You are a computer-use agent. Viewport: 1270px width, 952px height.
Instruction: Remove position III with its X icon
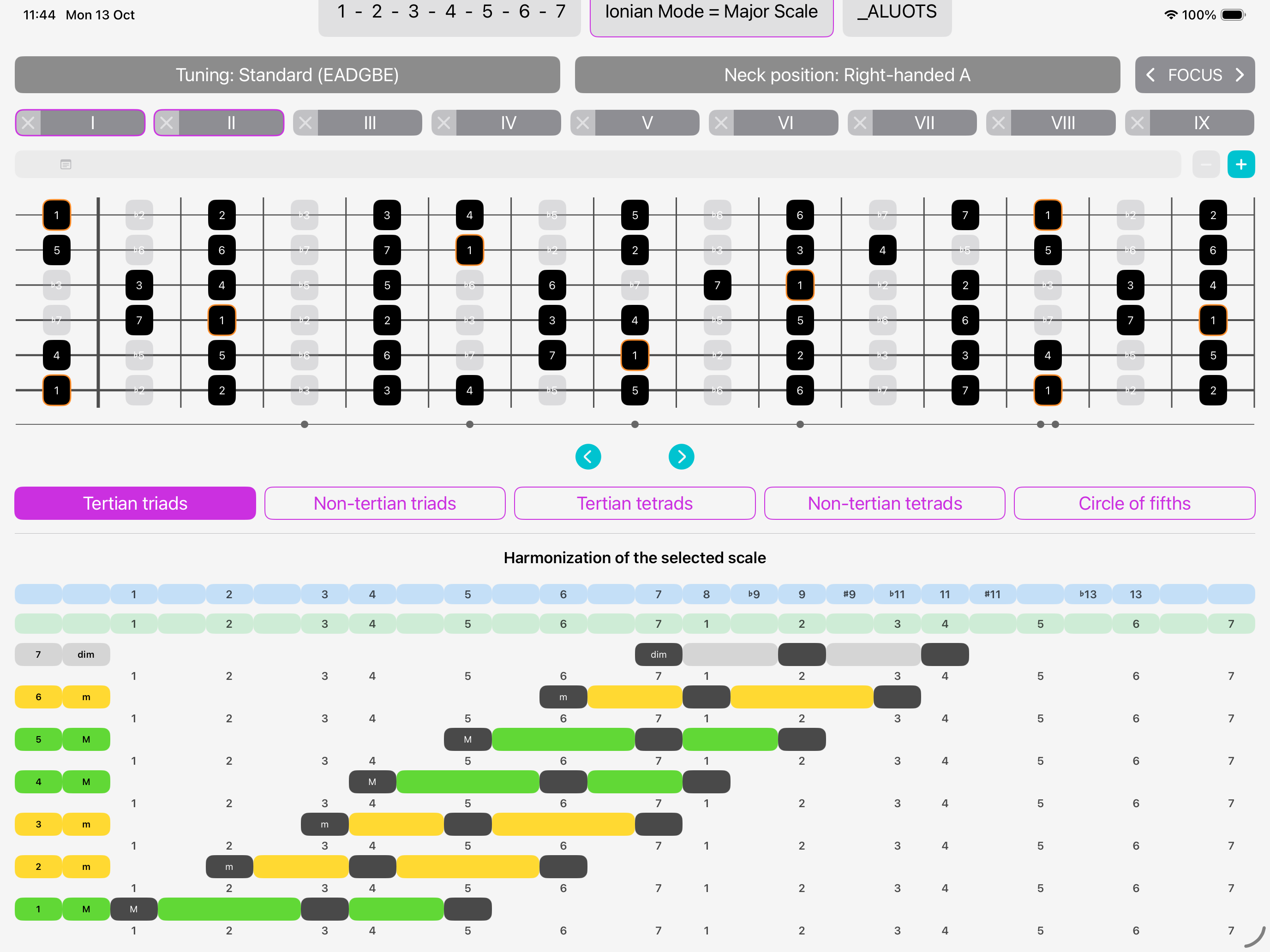(306, 123)
